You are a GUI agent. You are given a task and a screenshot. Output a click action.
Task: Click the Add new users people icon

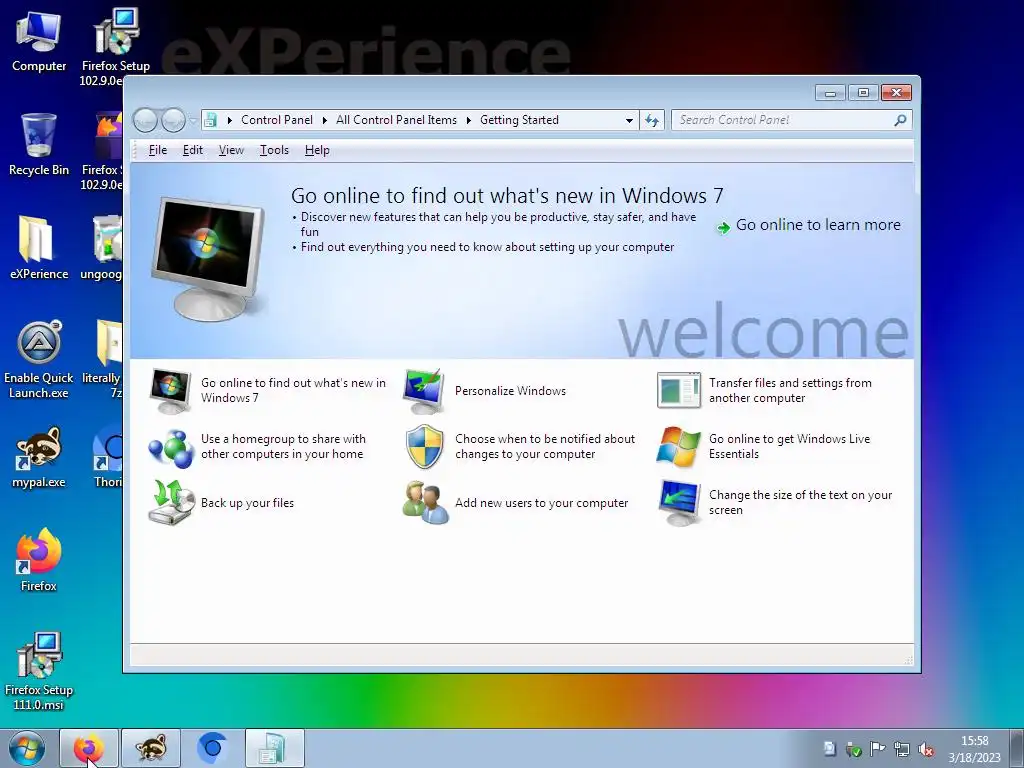[x=425, y=503]
